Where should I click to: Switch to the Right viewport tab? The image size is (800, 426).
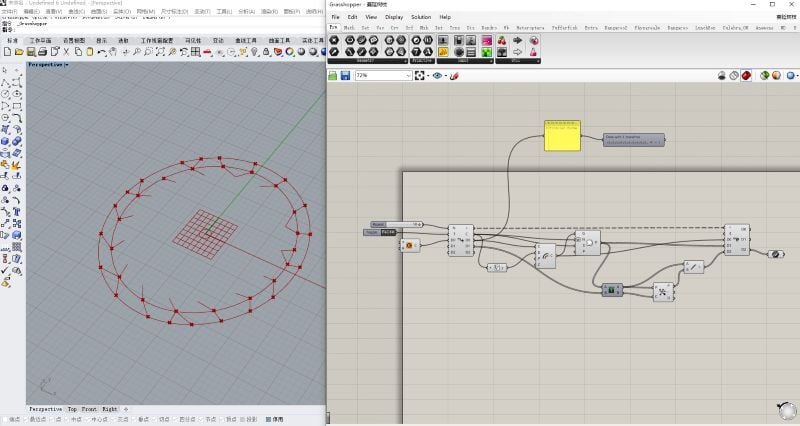(110, 409)
